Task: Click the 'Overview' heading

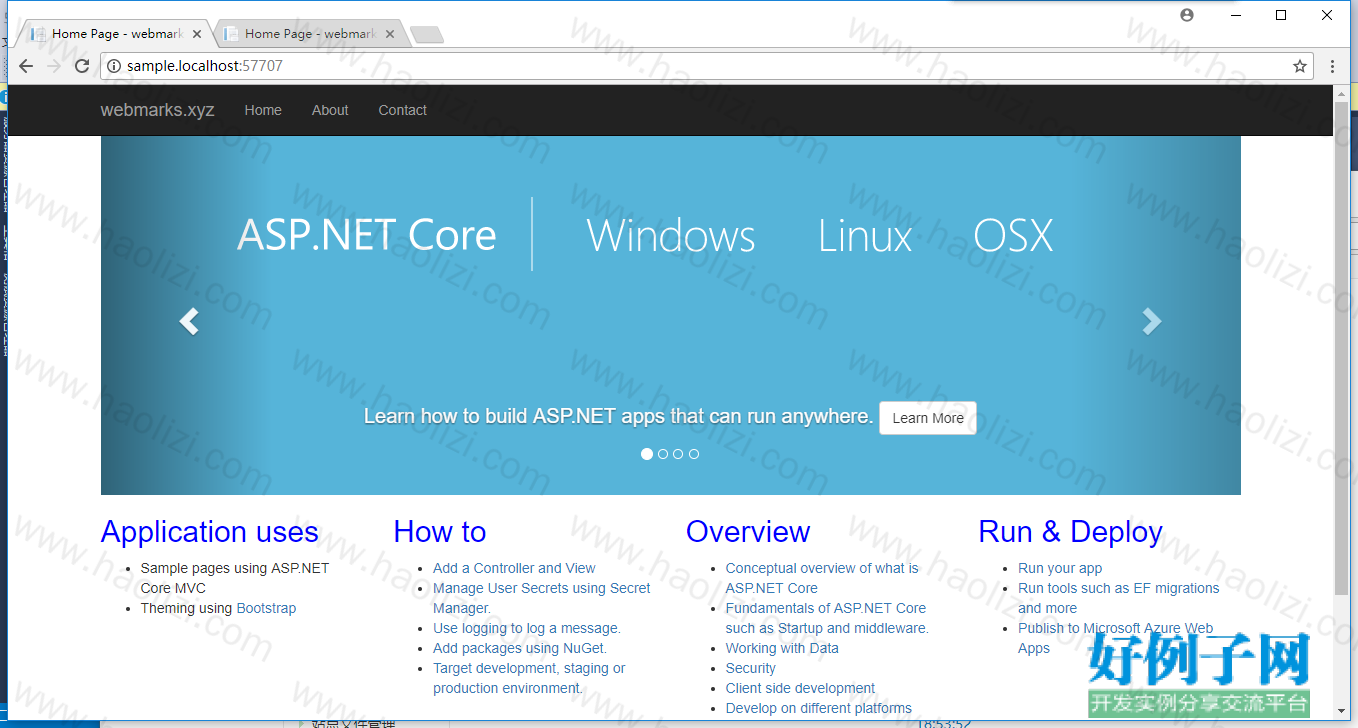Action: point(748,532)
